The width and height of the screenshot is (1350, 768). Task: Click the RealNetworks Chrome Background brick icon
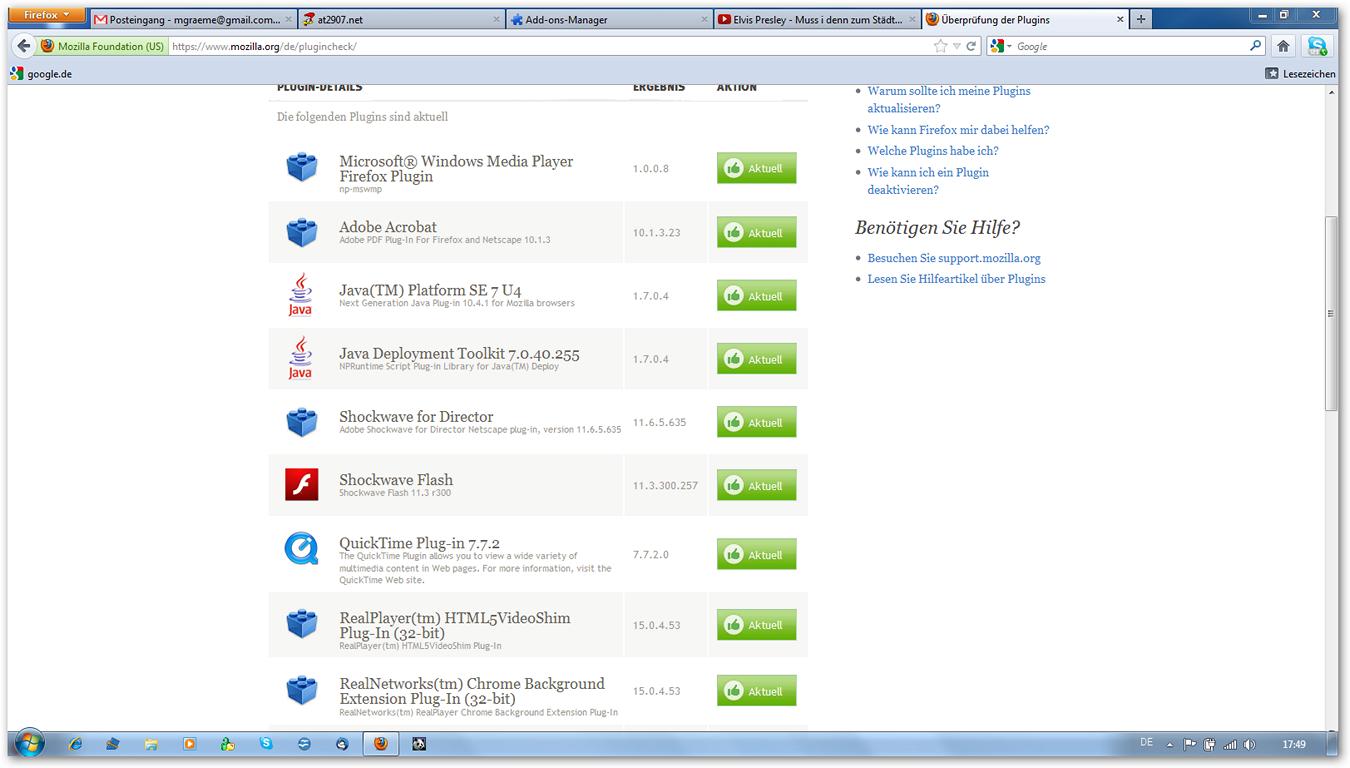(x=301, y=690)
